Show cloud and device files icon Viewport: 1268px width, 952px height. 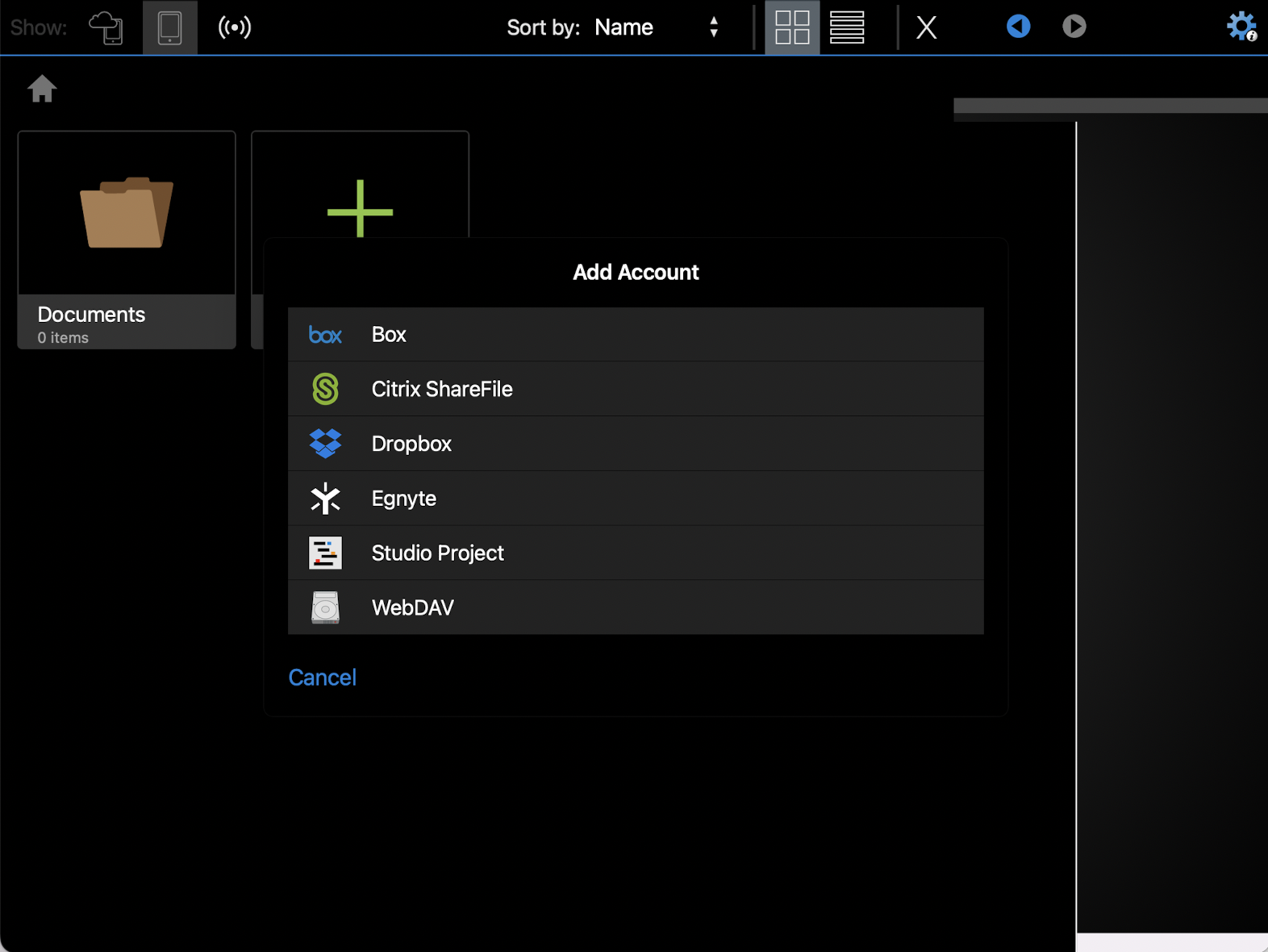(x=106, y=27)
